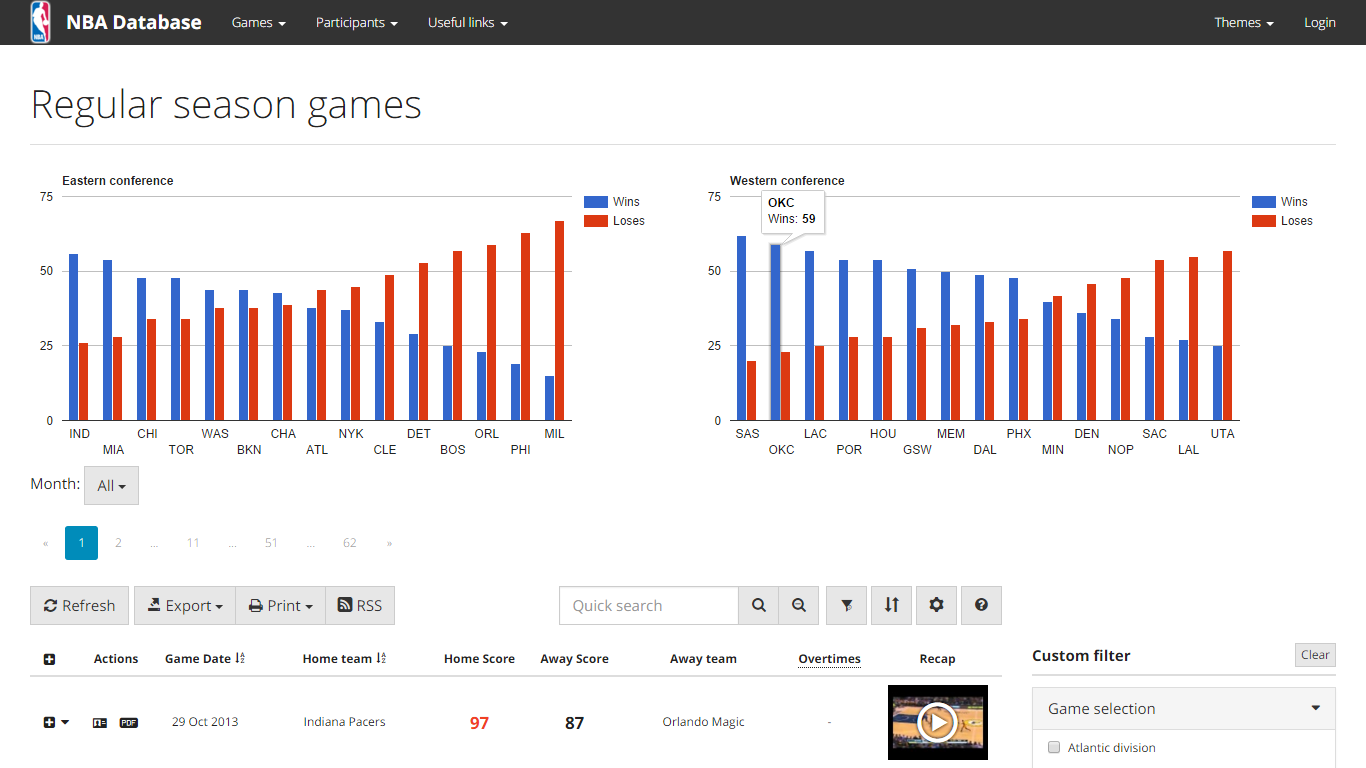This screenshot has width=1366, height=768.
Task: Open the sort options arrows icon
Action: (x=891, y=605)
